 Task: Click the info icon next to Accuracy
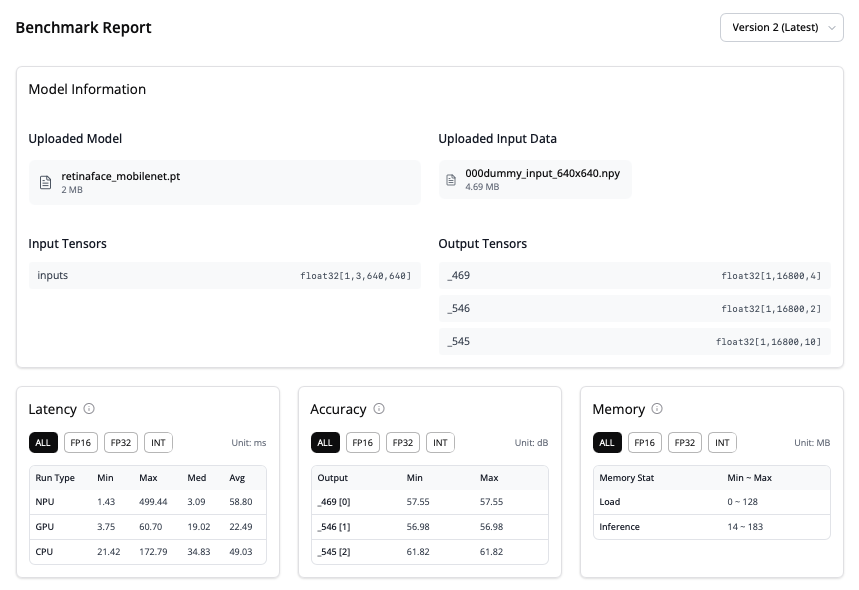379,409
